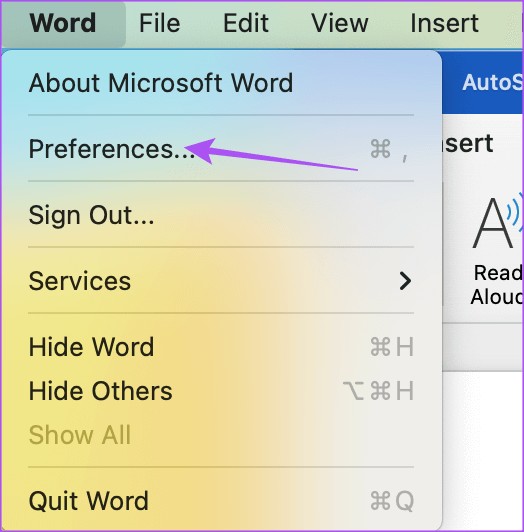524x532 pixels.
Task: Choose About Microsoft Word
Action: pyautogui.click(x=221, y=83)
